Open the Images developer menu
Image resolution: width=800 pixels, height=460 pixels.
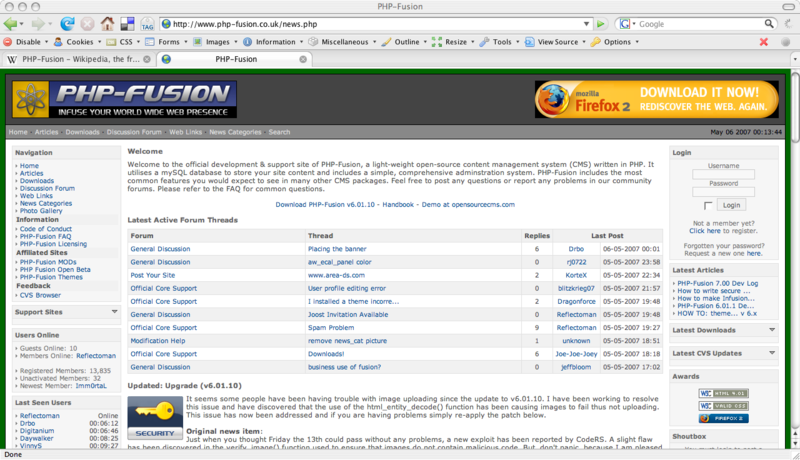click(x=215, y=42)
